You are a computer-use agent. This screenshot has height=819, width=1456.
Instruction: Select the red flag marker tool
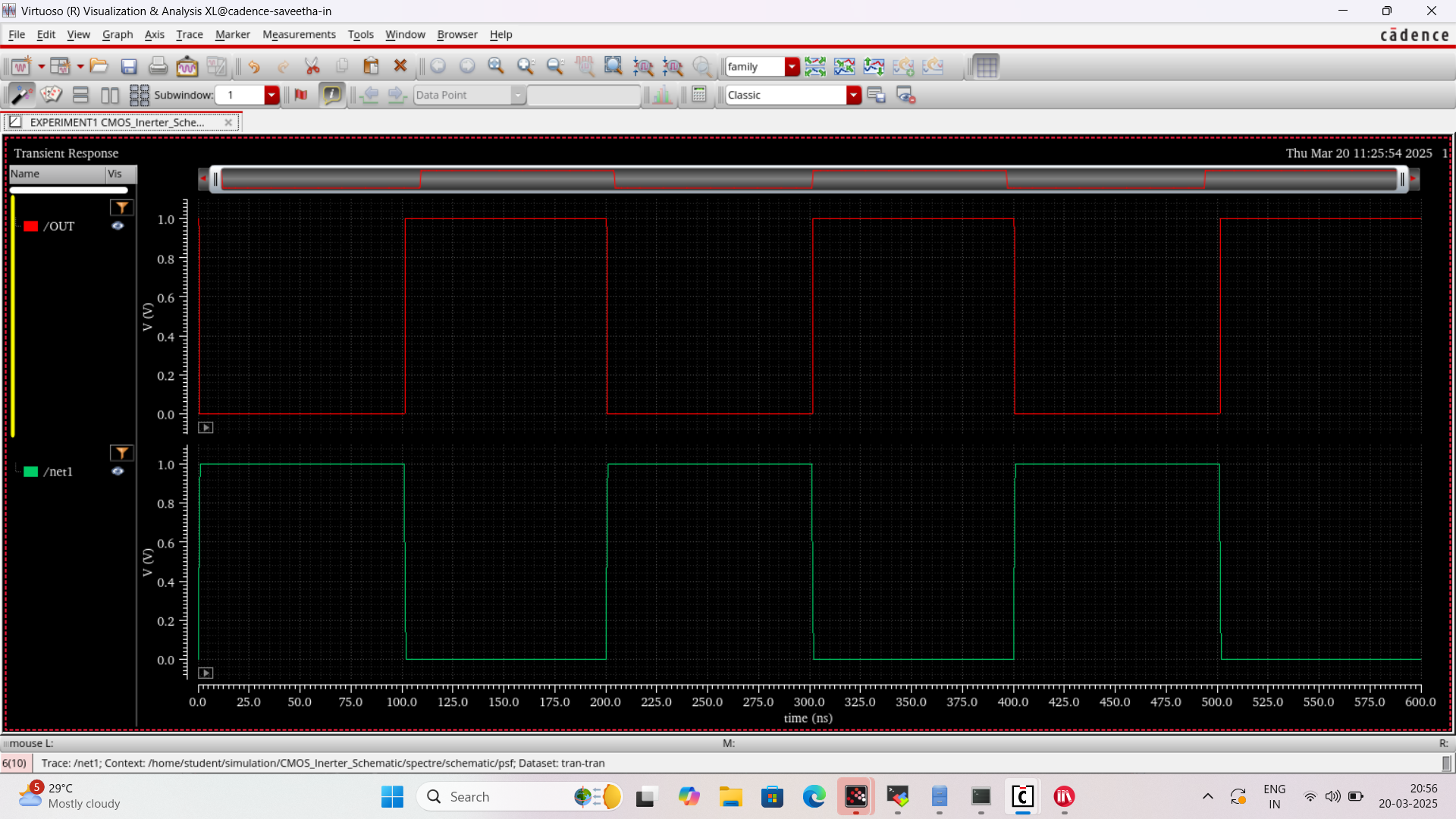(x=300, y=95)
